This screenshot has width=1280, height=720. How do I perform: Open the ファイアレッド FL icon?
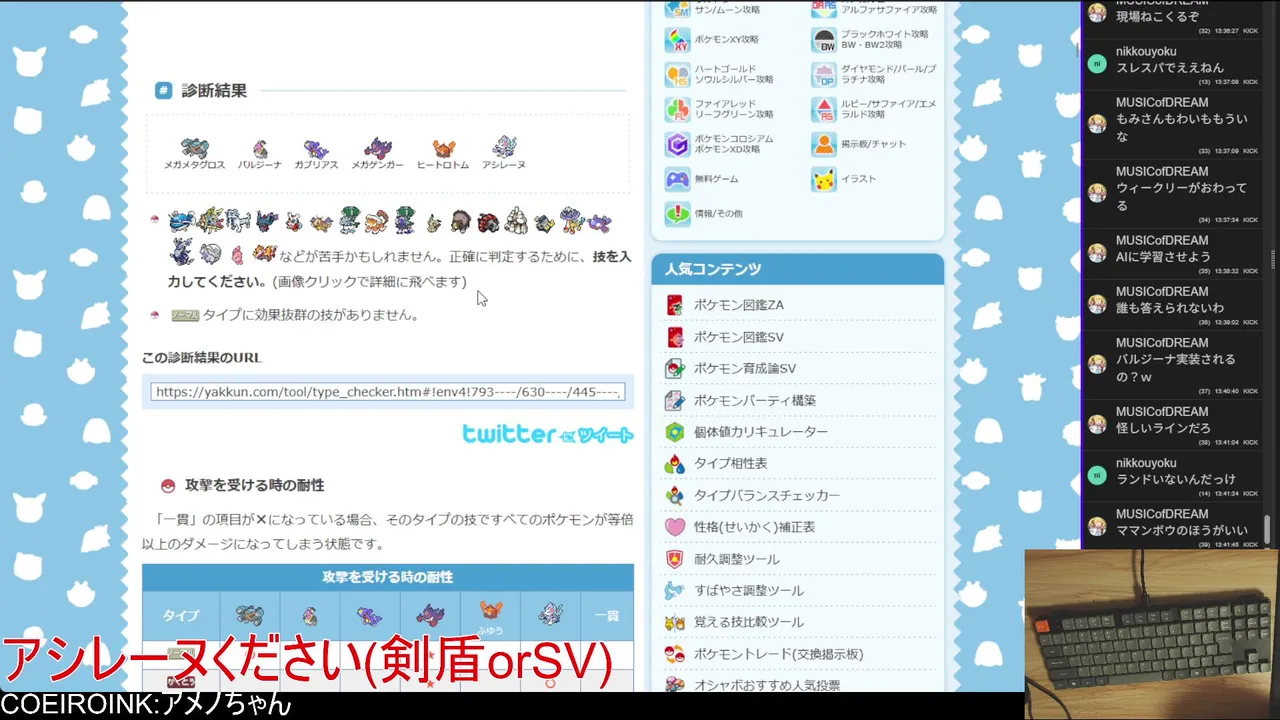(x=677, y=109)
